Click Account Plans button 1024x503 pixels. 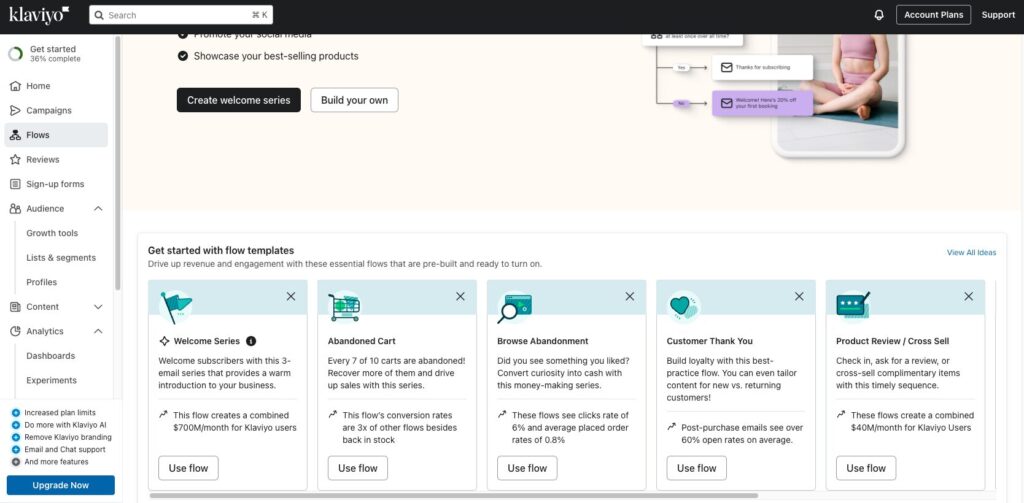click(933, 15)
